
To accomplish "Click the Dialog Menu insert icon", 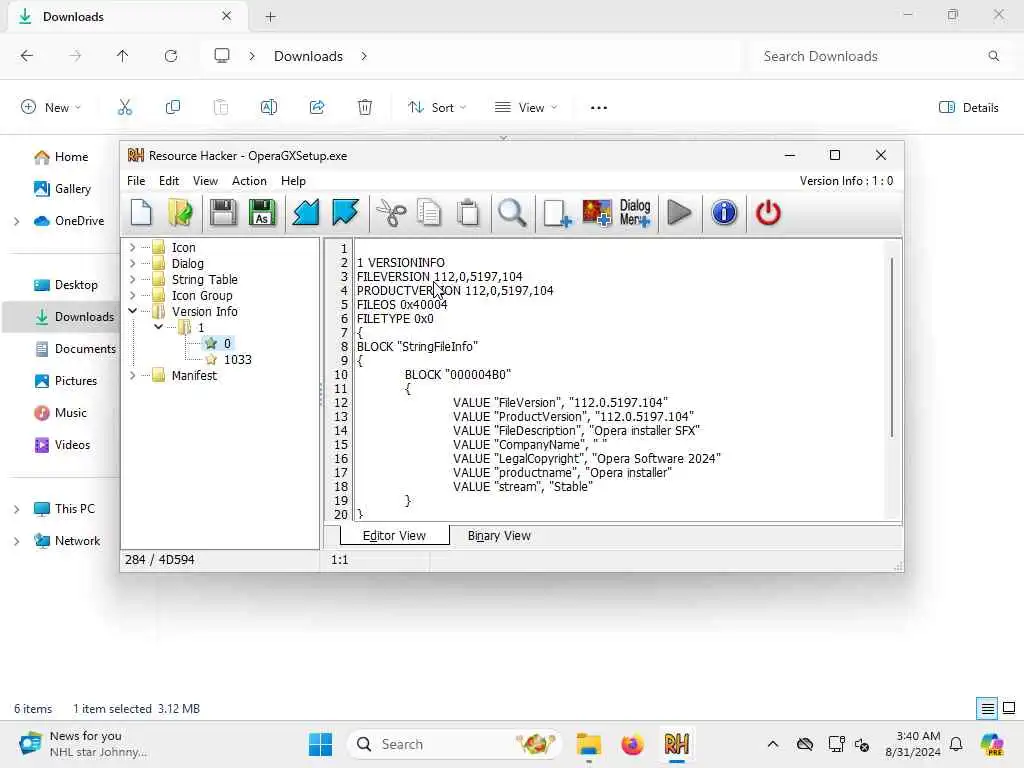I will pyautogui.click(x=635, y=213).
